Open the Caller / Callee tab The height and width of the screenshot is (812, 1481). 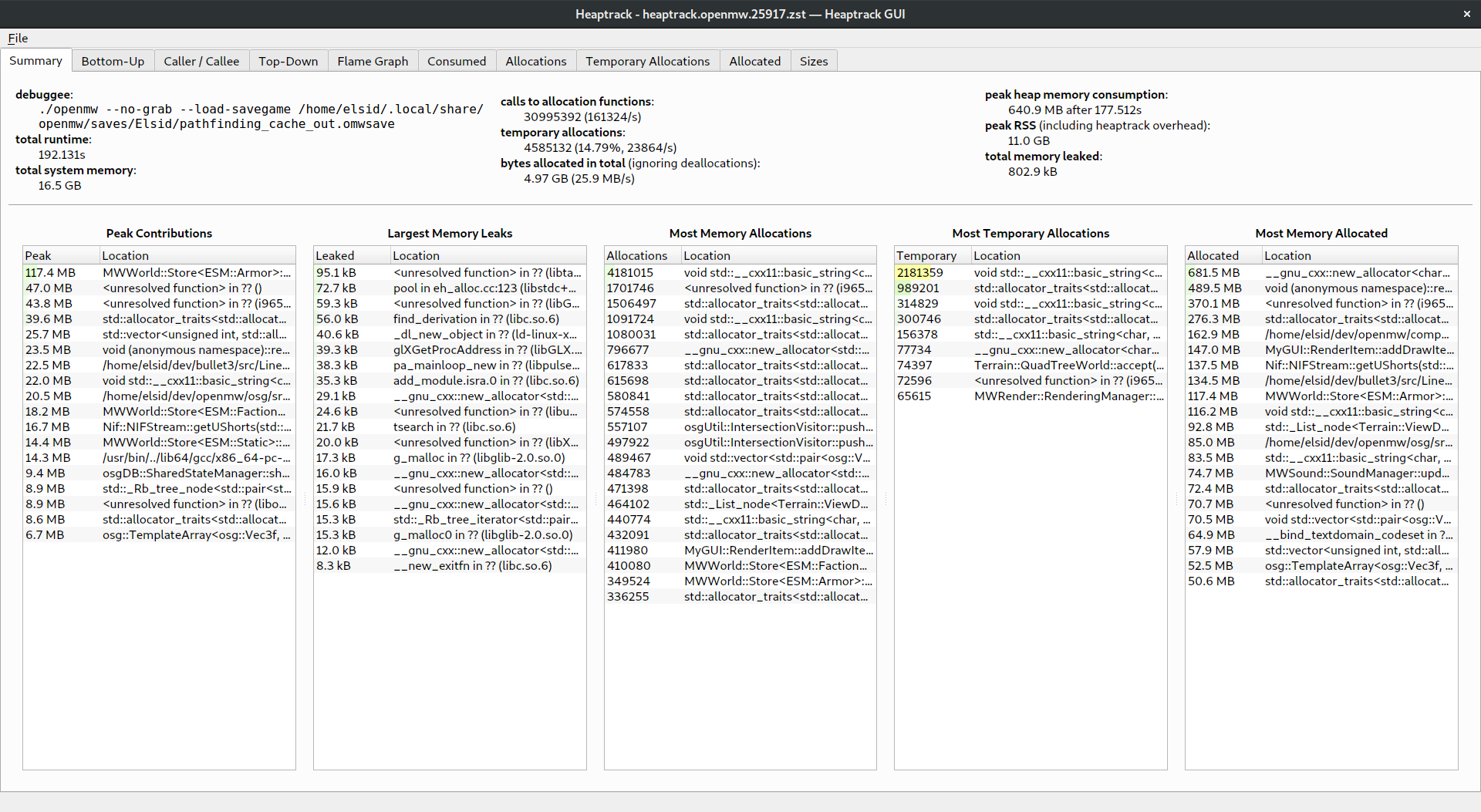(x=201, y=61)
